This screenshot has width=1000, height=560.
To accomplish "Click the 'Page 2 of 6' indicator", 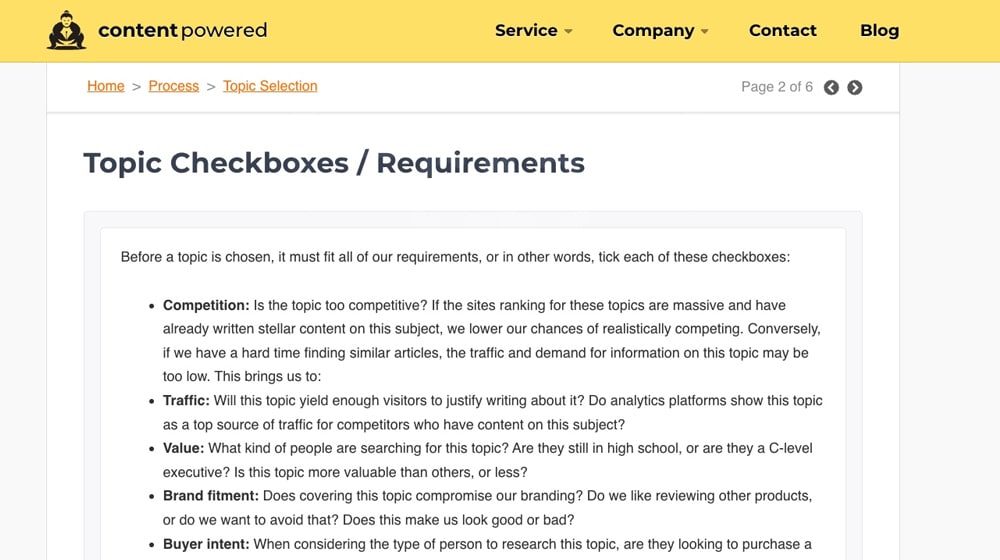I will click(x=777, y=87).
